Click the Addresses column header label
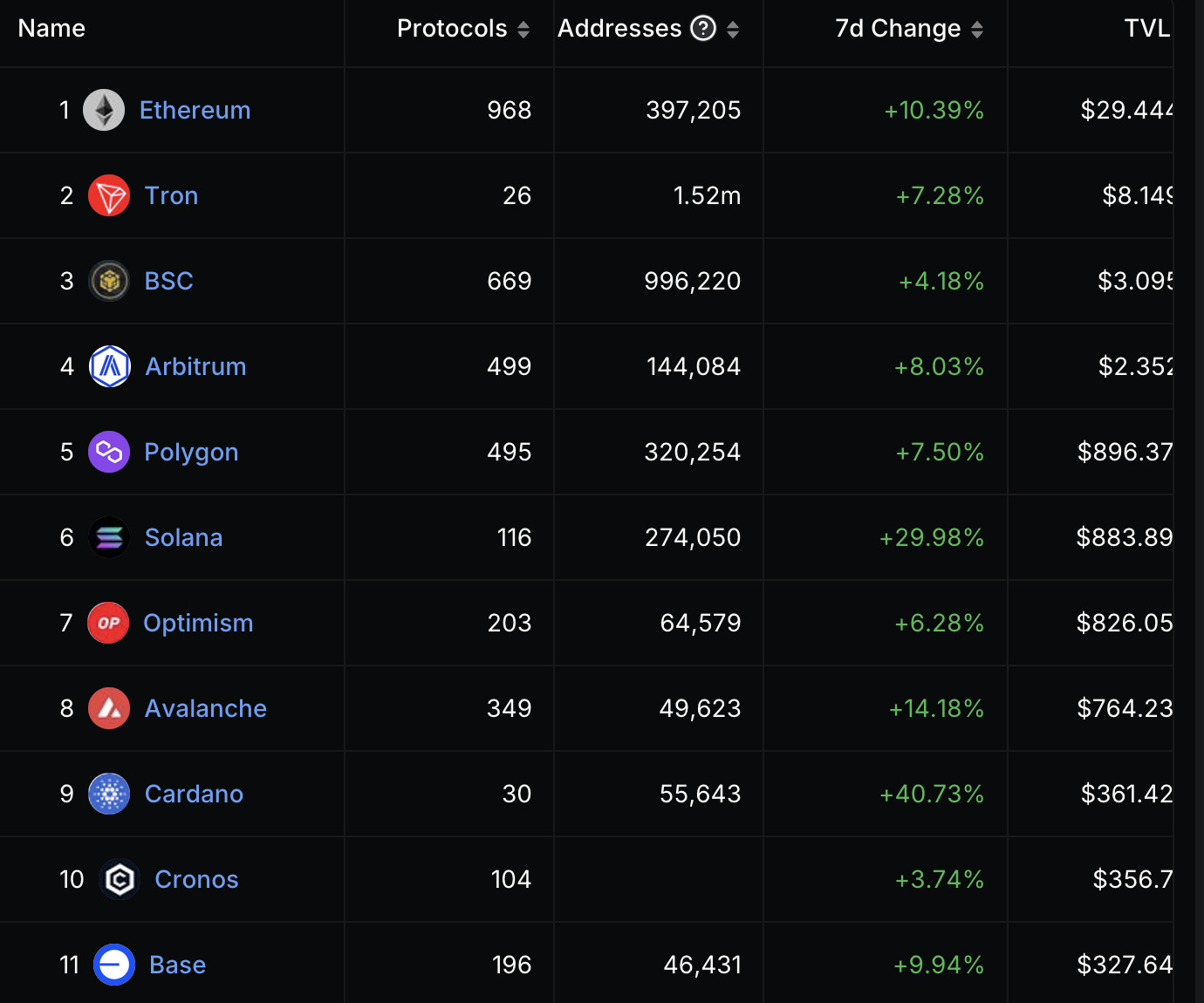Screen dimensions: 1204x1003 (x=619, y=28)
